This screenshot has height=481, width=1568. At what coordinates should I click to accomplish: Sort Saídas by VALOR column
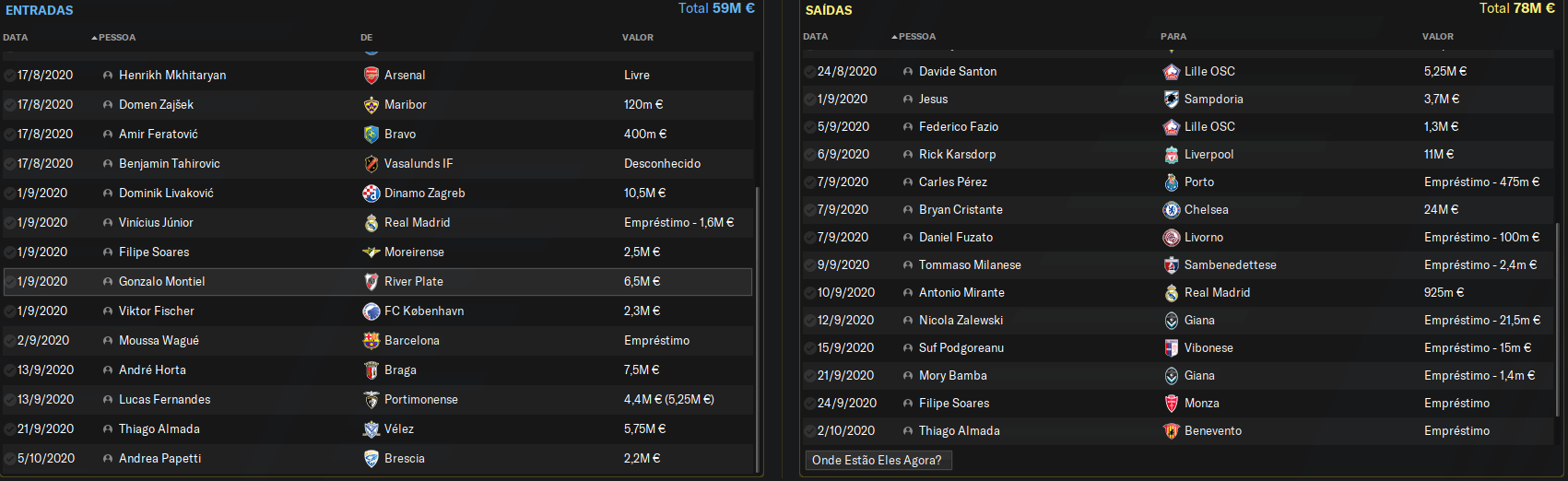[x=1438, y=37]
